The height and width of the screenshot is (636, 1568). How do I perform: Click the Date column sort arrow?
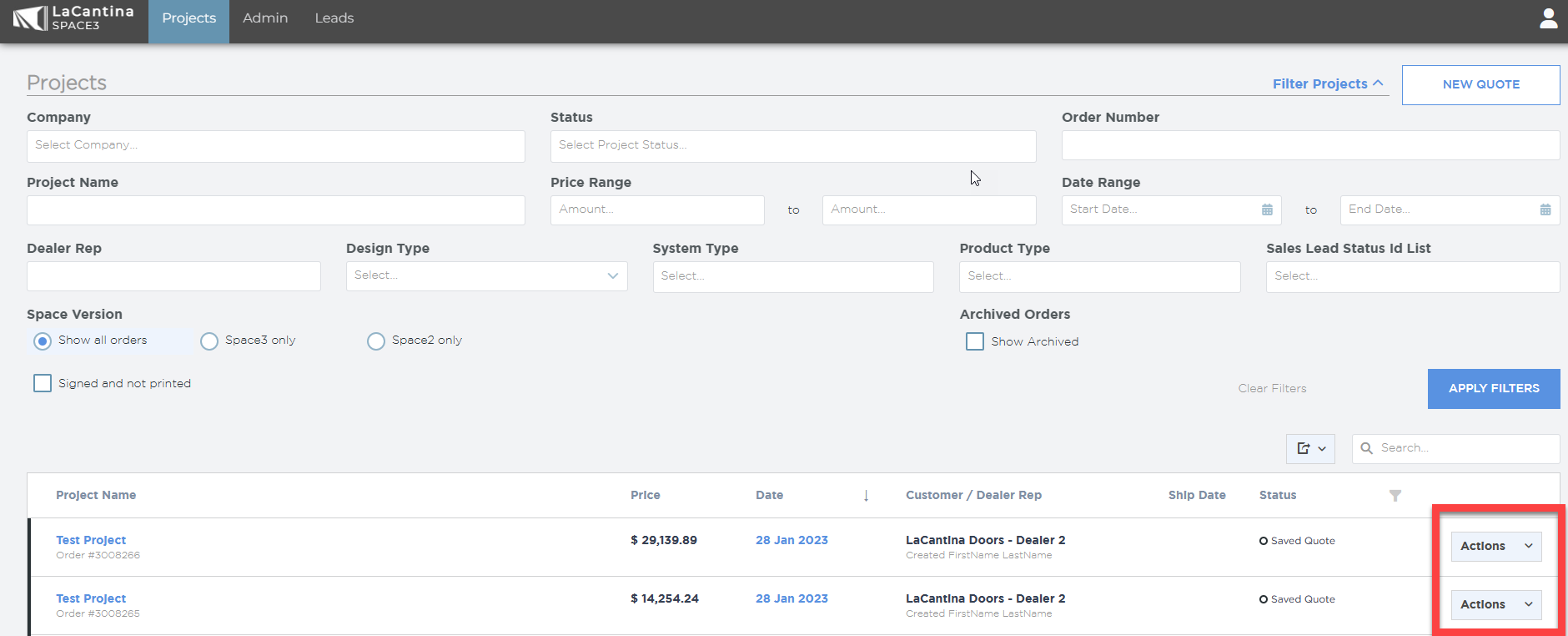[866, 496]
